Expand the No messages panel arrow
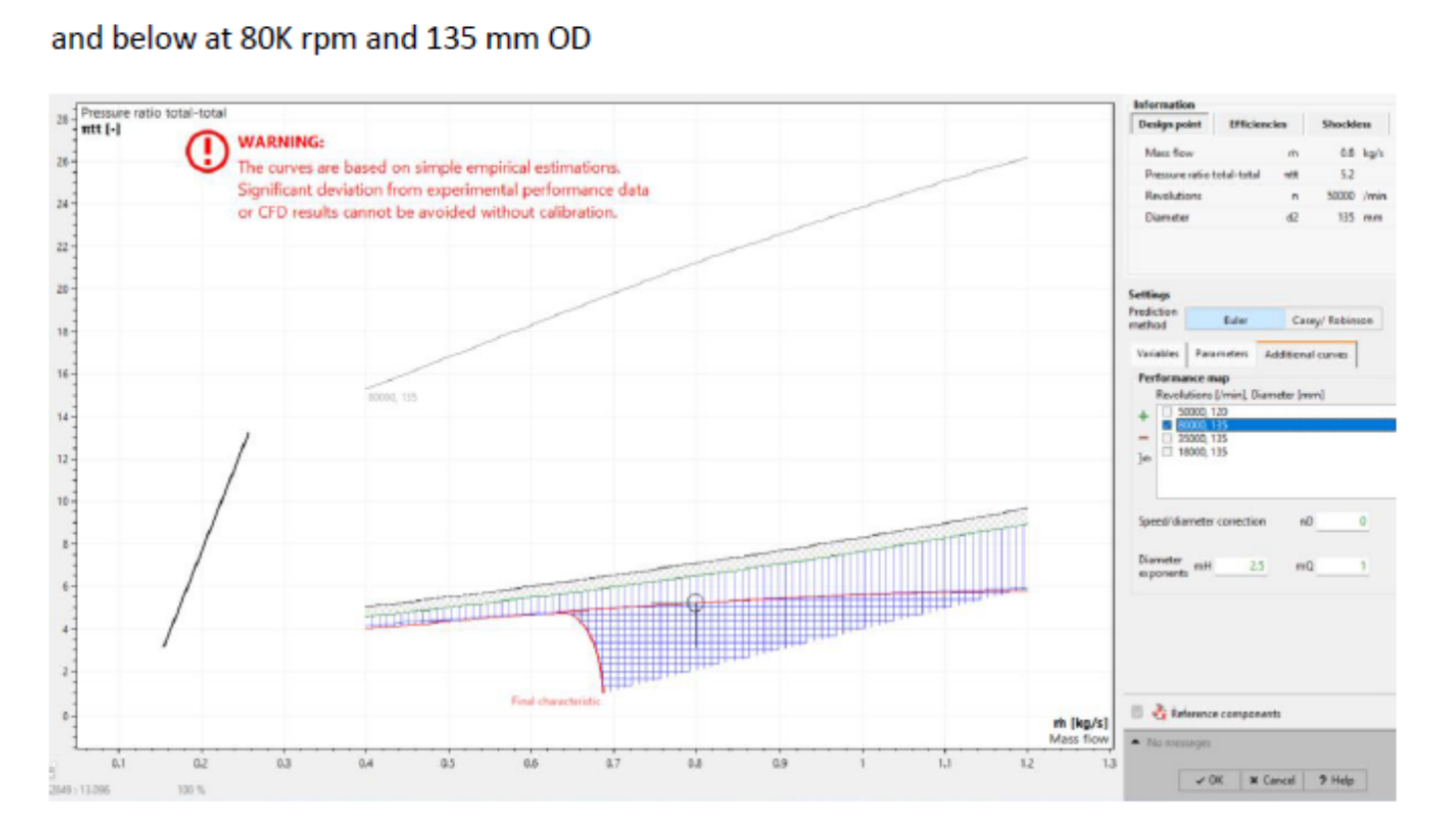Image resolution: width=1437 pixels, height=840 pixels. coord(1136,742)
